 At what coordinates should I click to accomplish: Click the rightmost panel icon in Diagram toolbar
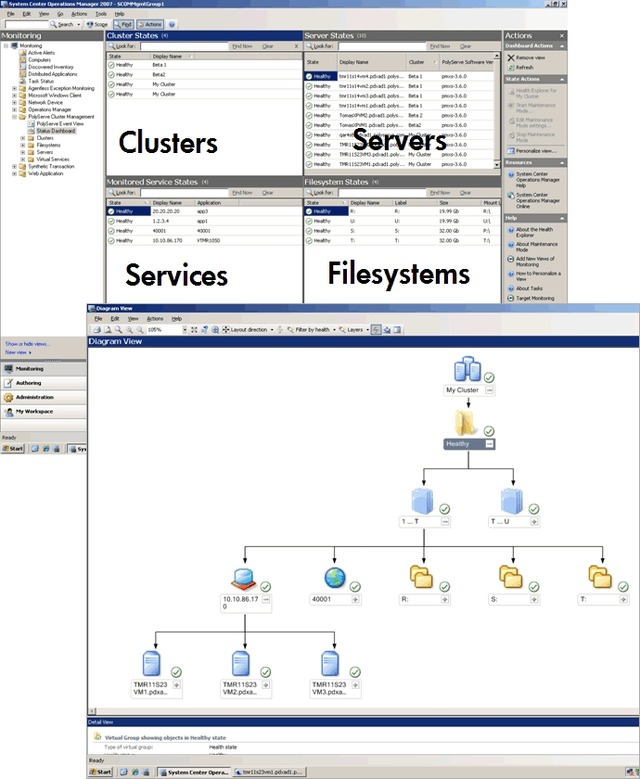click(x=398, y=330)
